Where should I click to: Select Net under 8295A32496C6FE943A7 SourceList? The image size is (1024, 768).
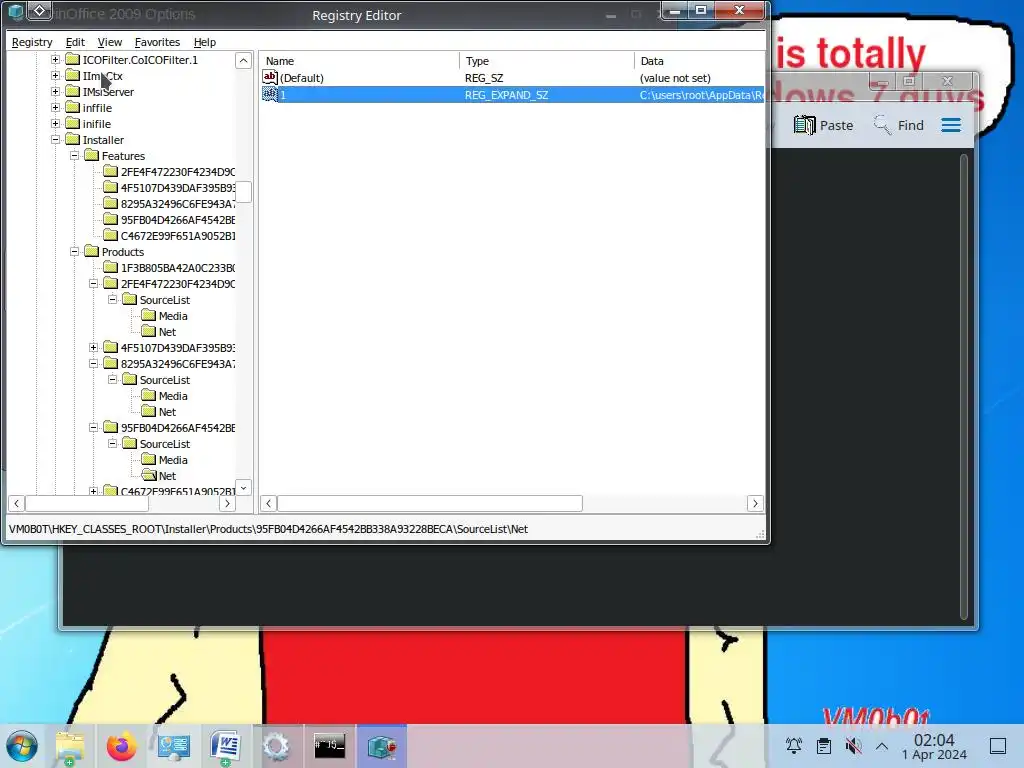pos(167,411)
